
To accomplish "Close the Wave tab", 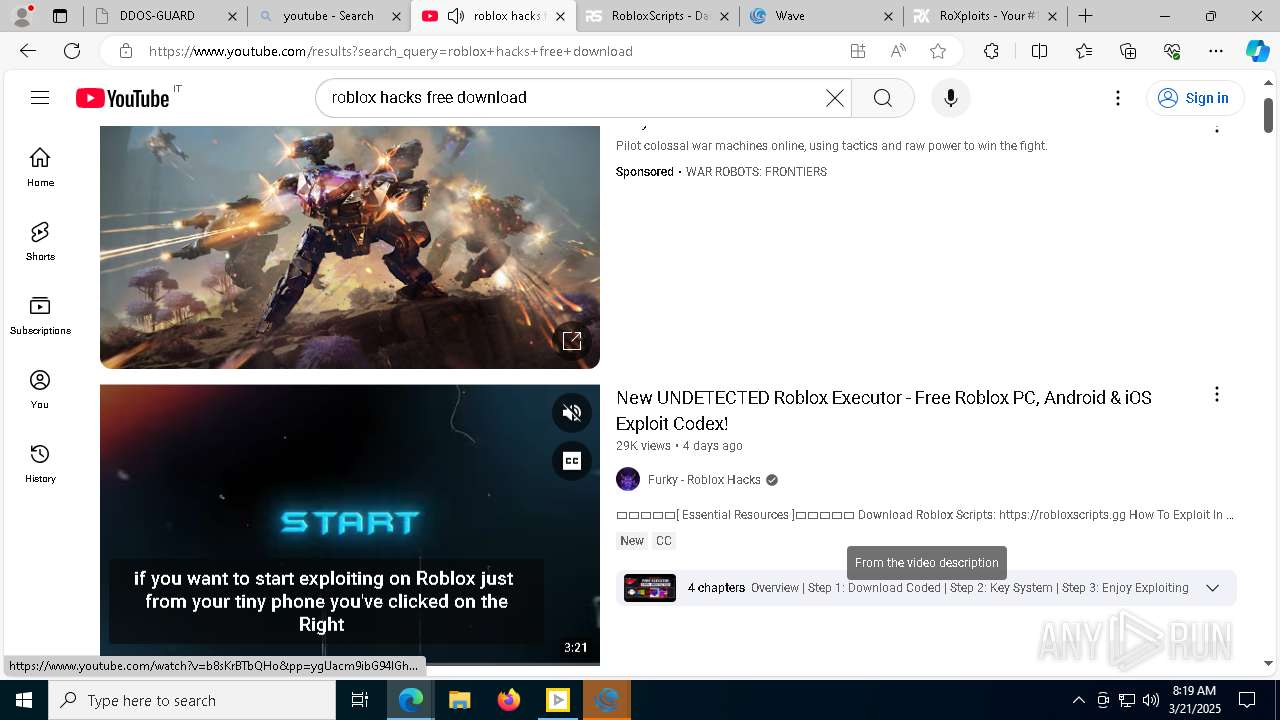I will 889,16.
